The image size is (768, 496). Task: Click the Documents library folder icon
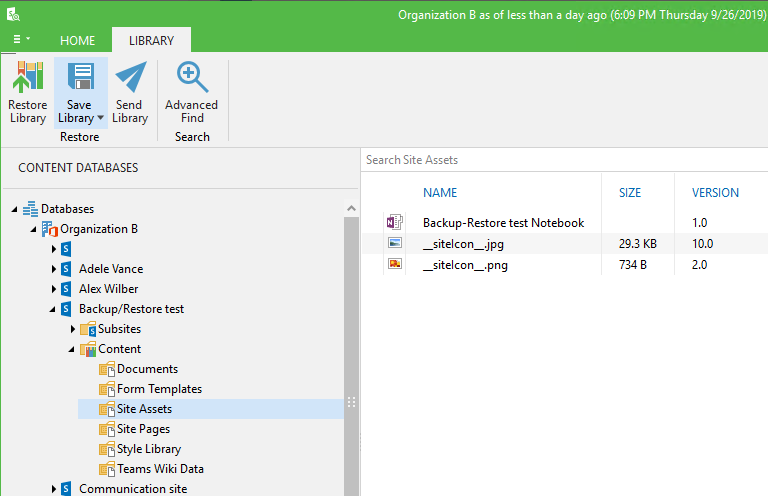pyautogui.click(x=107, y=369)
